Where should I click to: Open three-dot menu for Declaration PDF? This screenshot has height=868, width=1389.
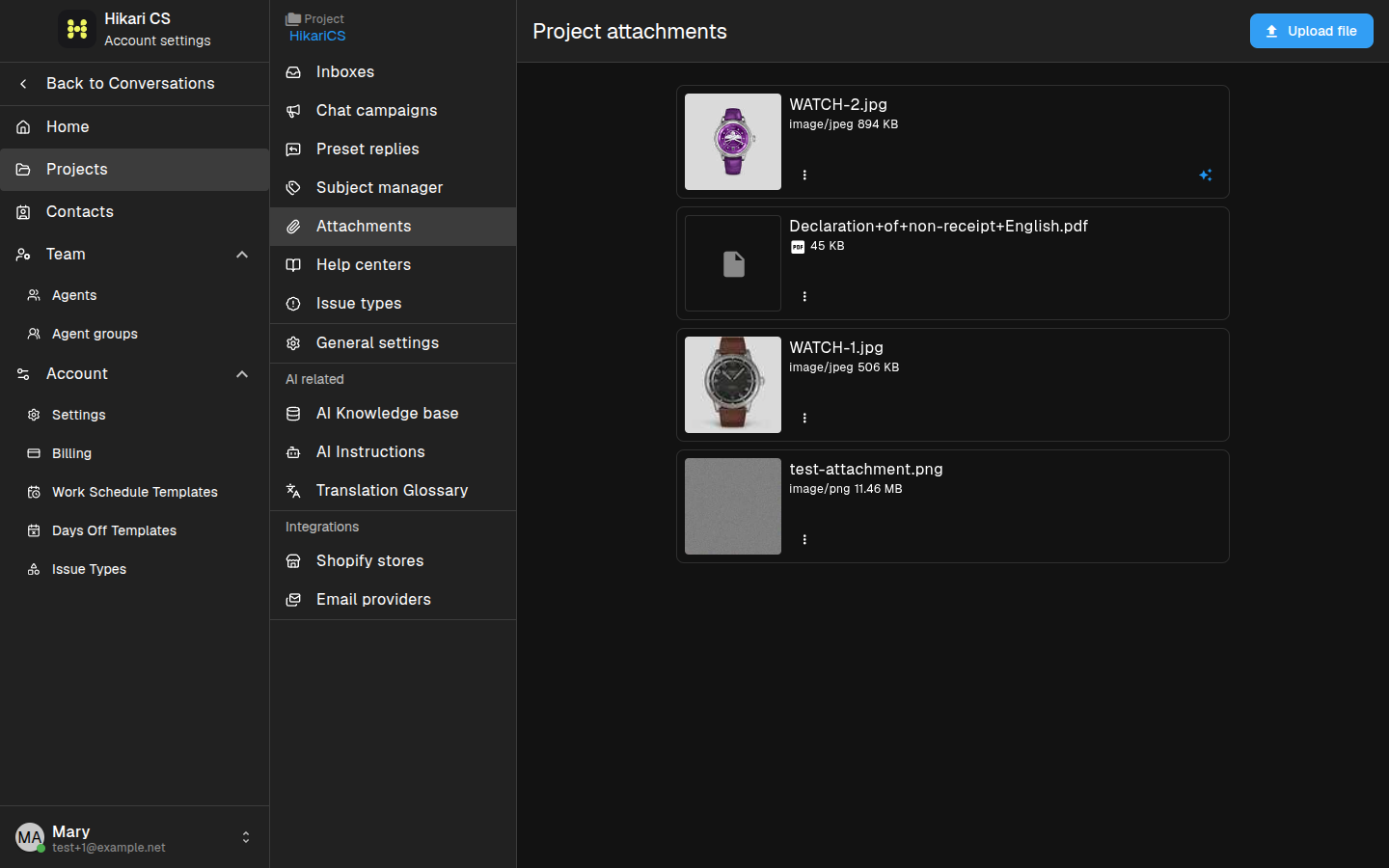pyautogui.click(x=804, y=296)
